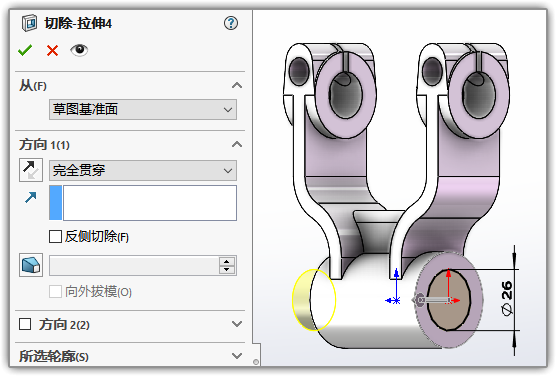556x376 pixels.
Task: Click the green checkmark to confirm cut-extrude
Action: (x=25, y=50)
